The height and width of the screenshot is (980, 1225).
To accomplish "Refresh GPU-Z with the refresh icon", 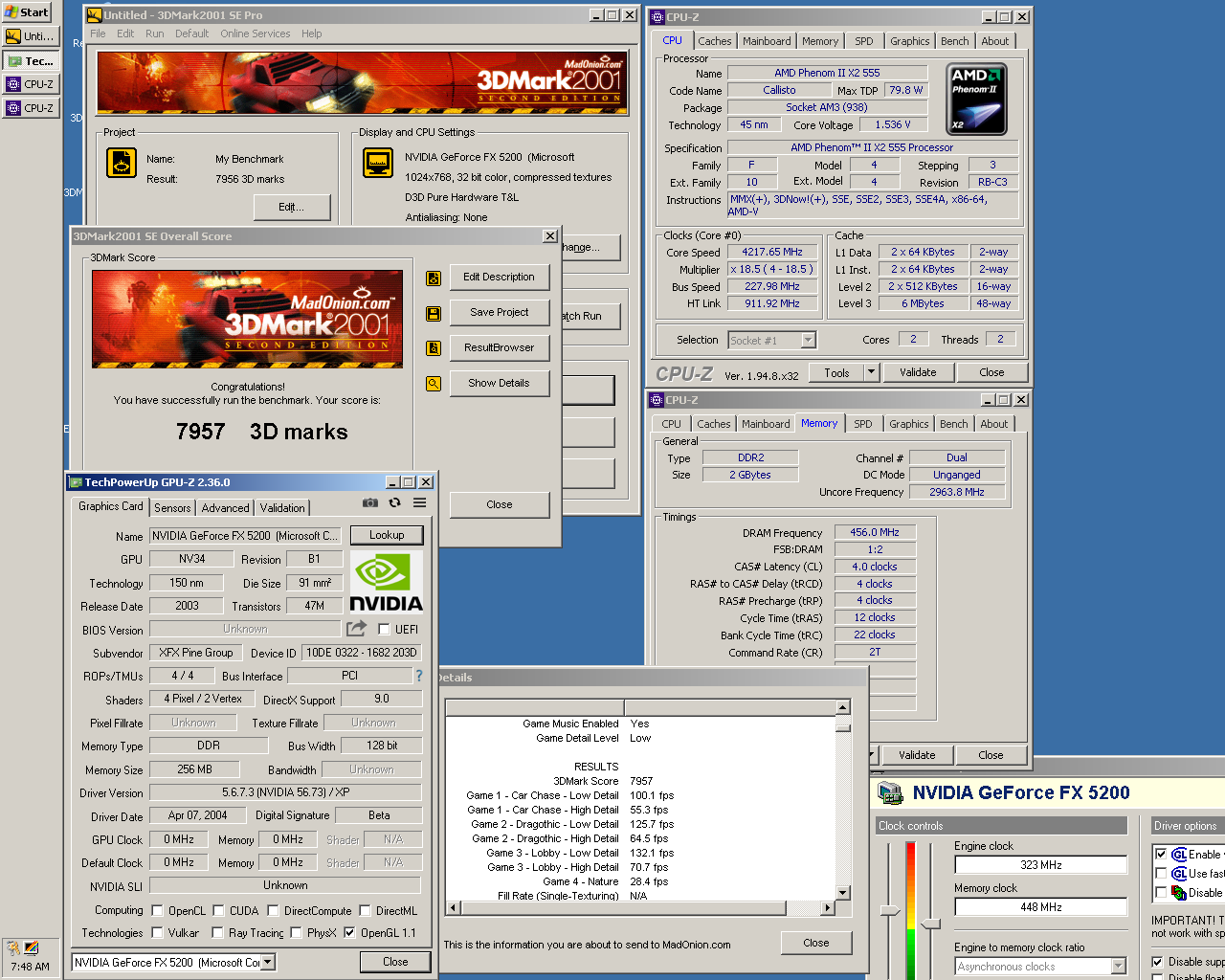I will (x=394, y=502).
